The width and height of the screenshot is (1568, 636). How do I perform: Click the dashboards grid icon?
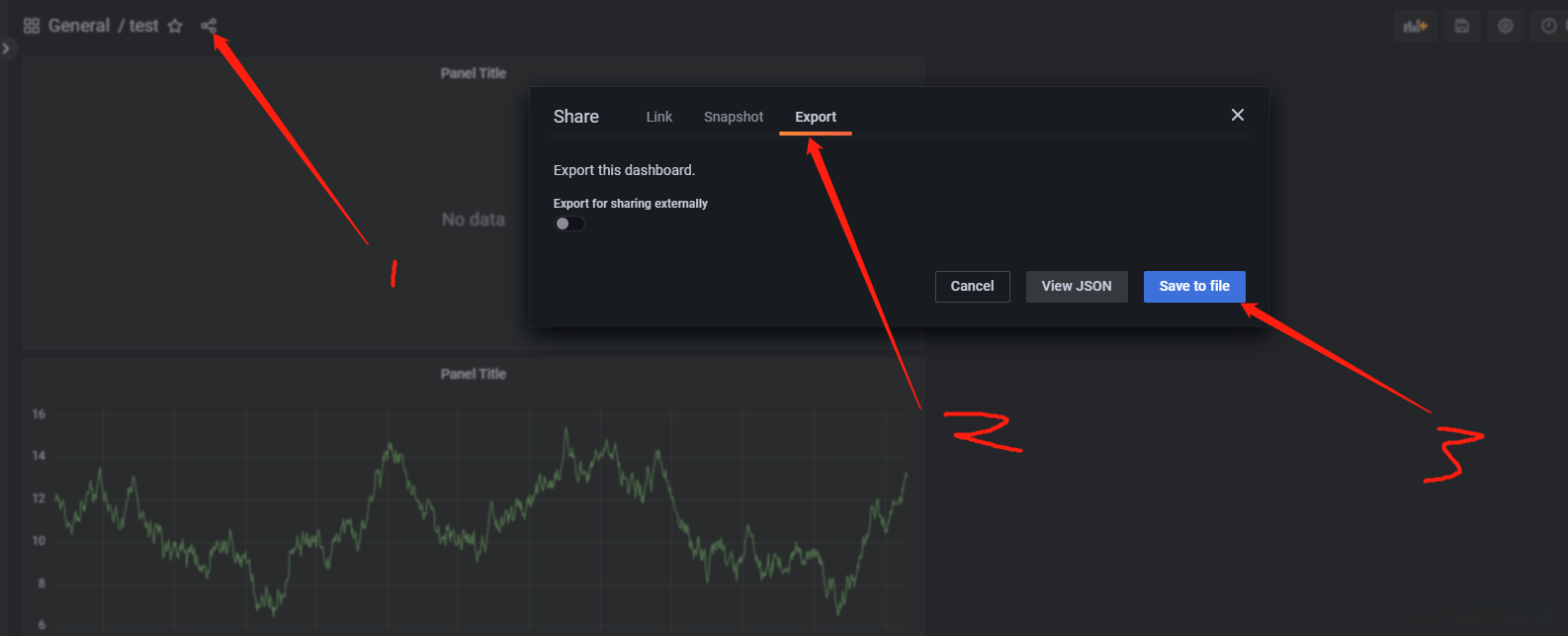pyautogui.click(x=32, y=26)
